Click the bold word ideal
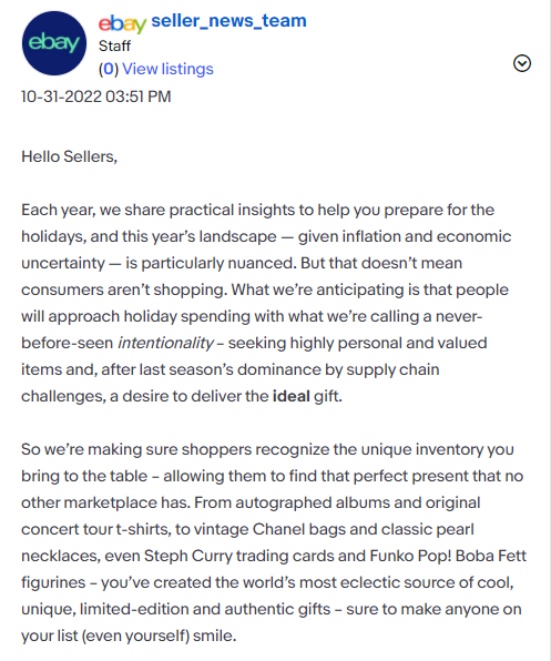Image resolution: width=551 pixels, height=661 pixels. (x=291, y=396)
